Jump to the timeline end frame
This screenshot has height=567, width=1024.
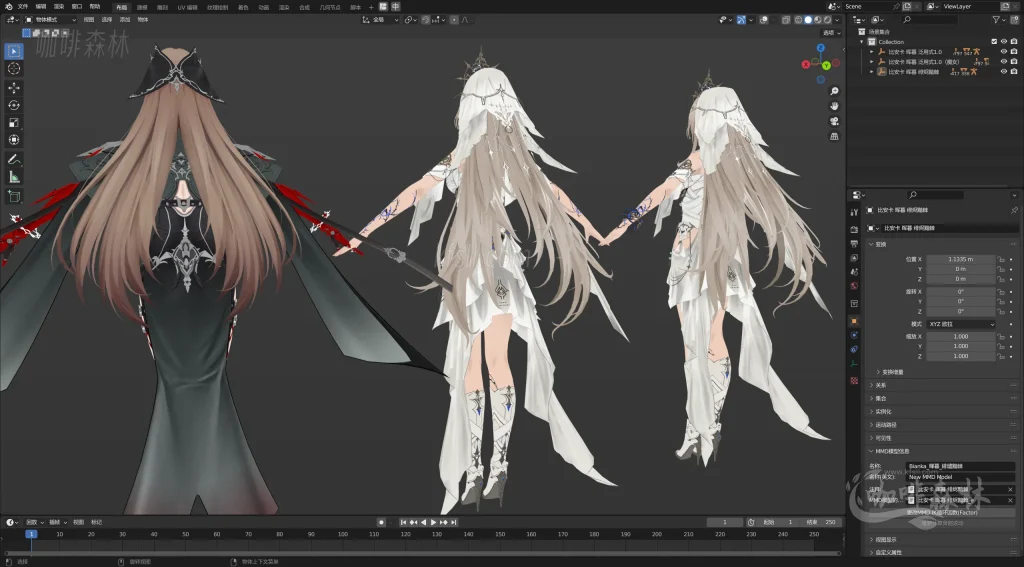[x=453, y=523]
